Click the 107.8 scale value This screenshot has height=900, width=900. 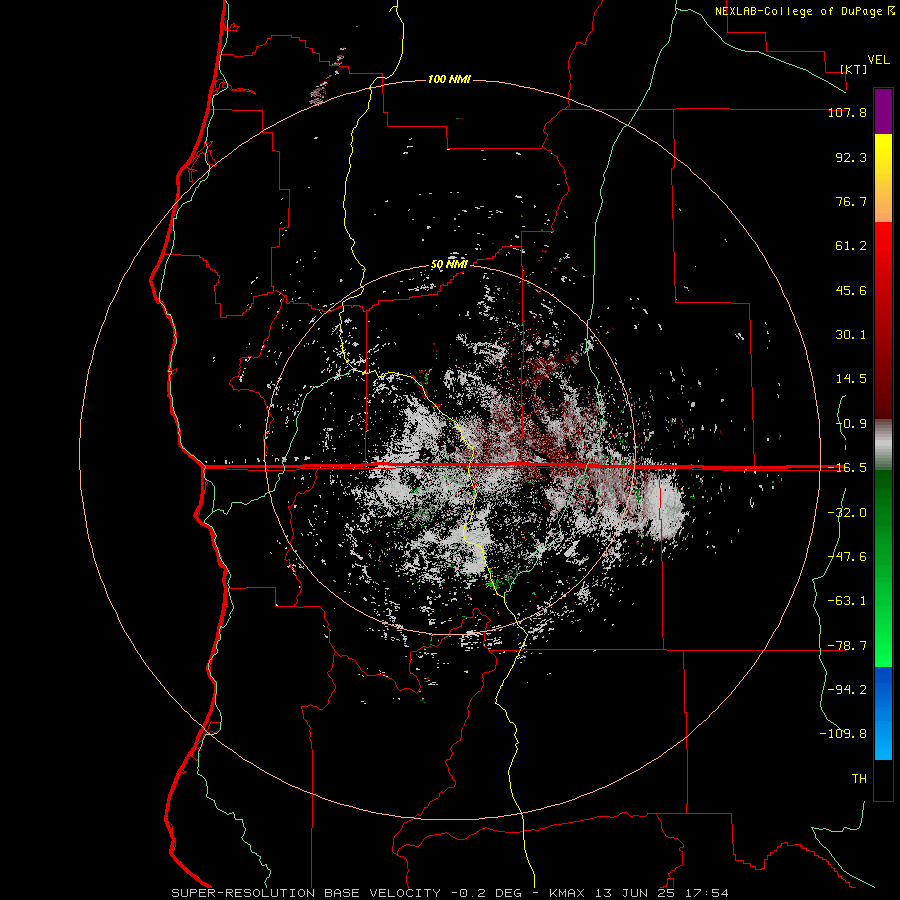(x=847, y=112)
